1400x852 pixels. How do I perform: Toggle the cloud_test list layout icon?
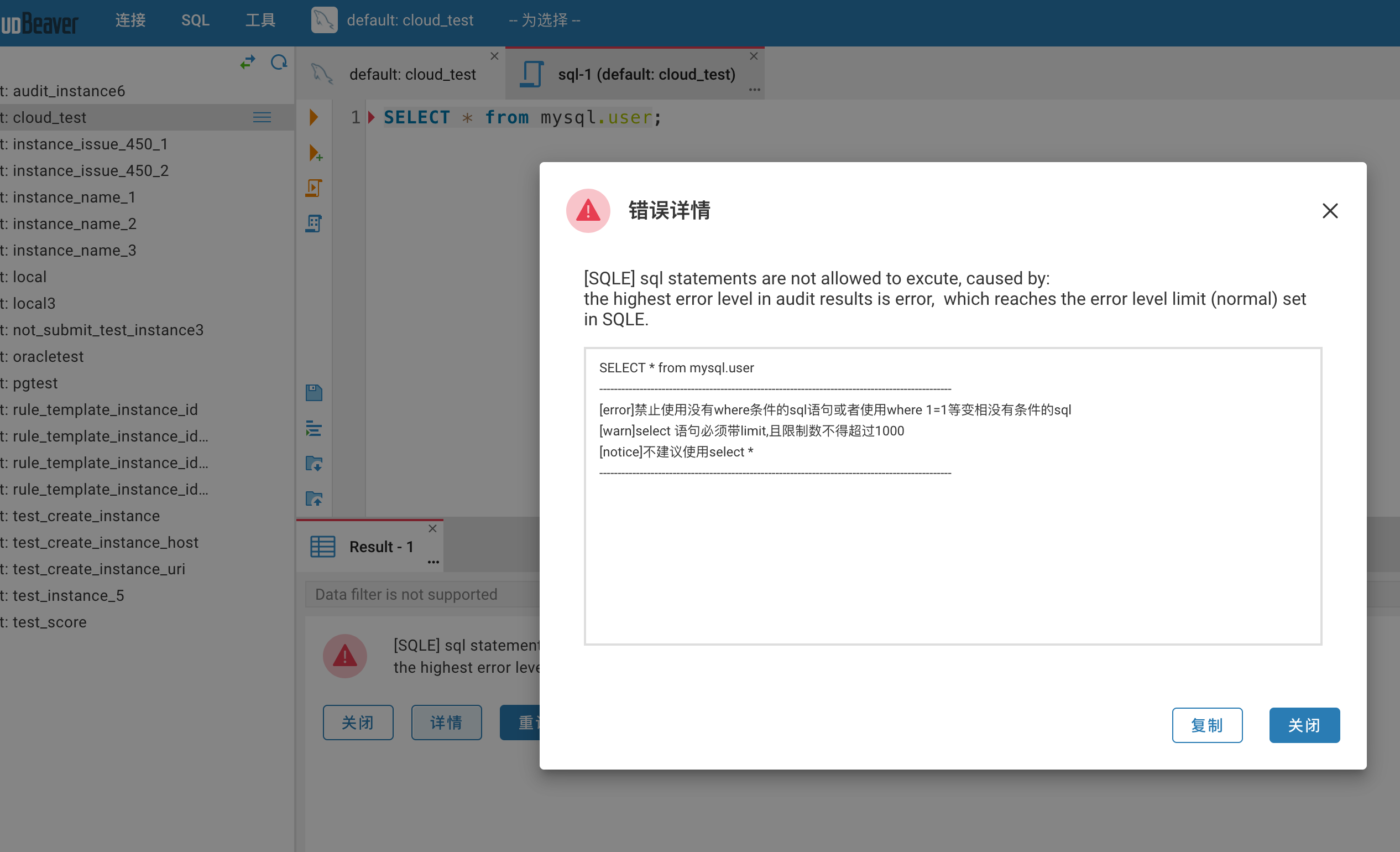click(262, 117)
